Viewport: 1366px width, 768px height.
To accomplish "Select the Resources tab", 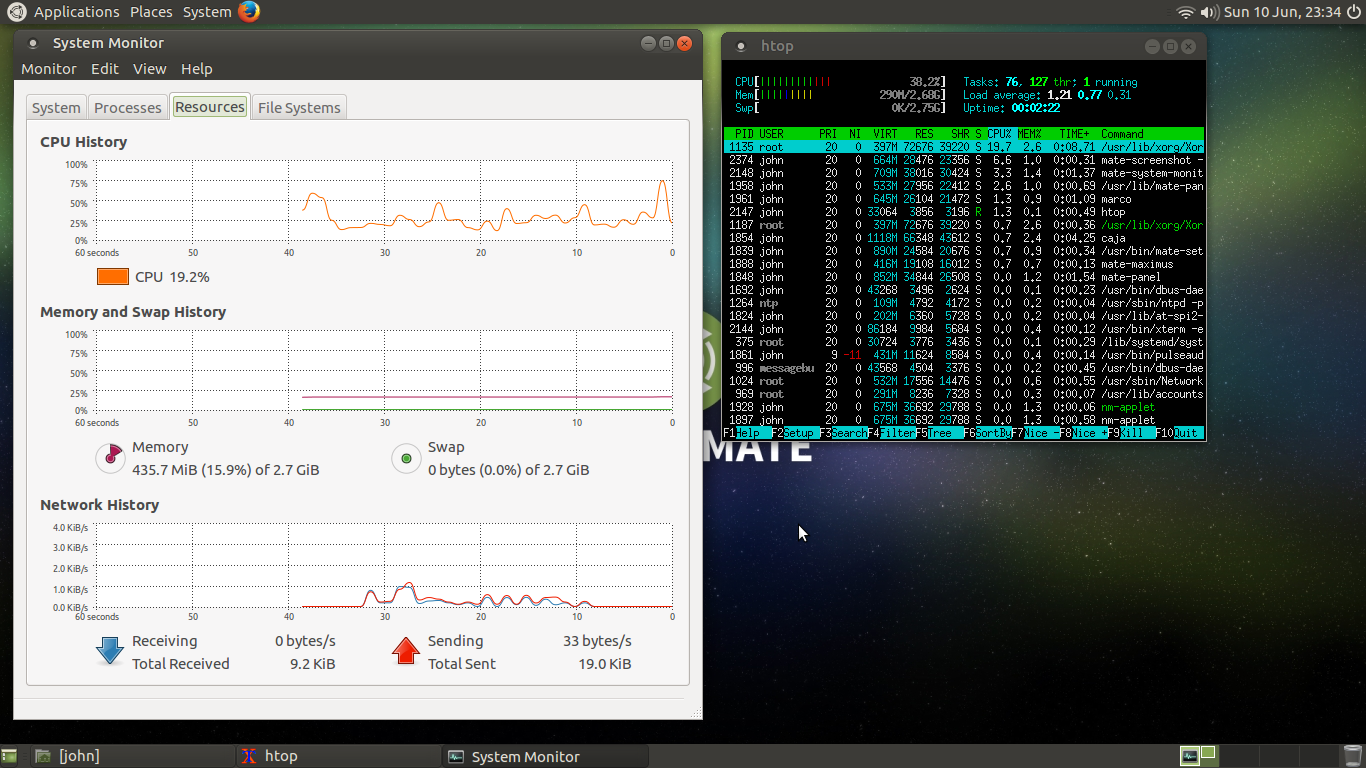I will (210, 107).
